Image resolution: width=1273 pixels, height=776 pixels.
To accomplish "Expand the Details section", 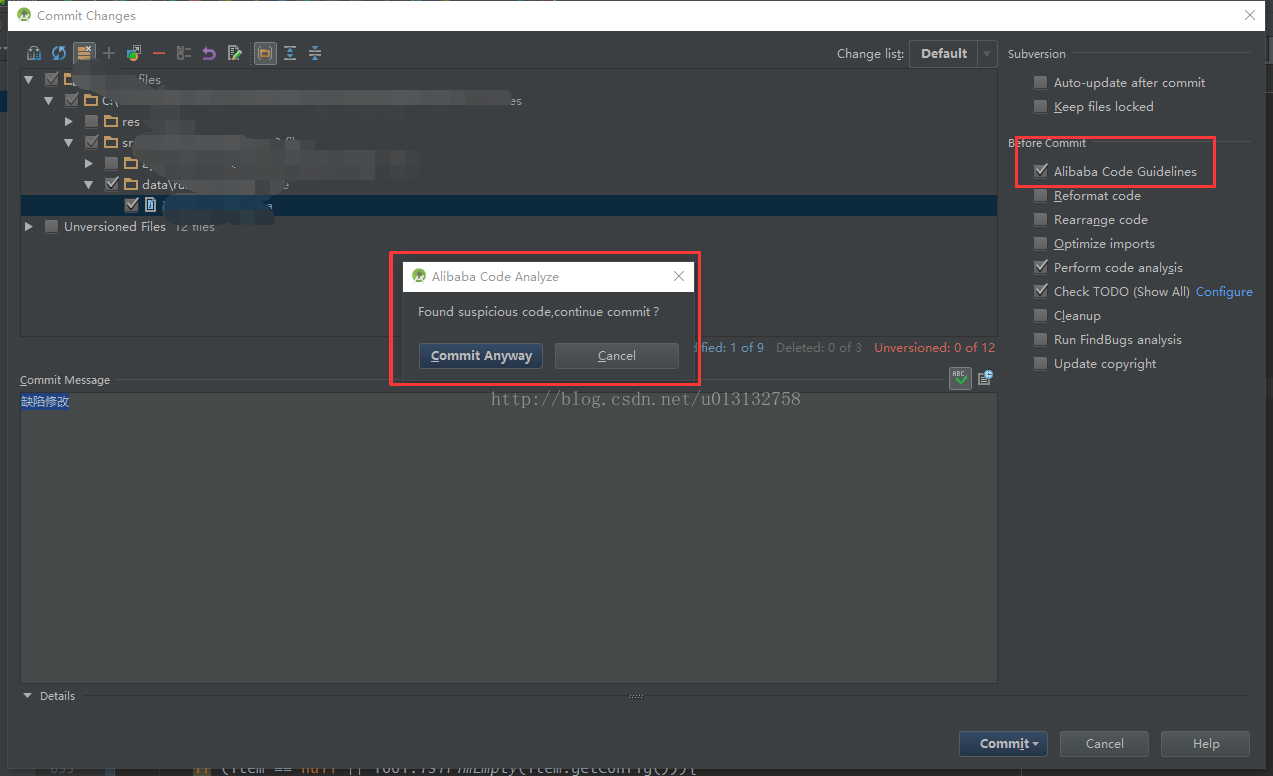I will point(28,696).
